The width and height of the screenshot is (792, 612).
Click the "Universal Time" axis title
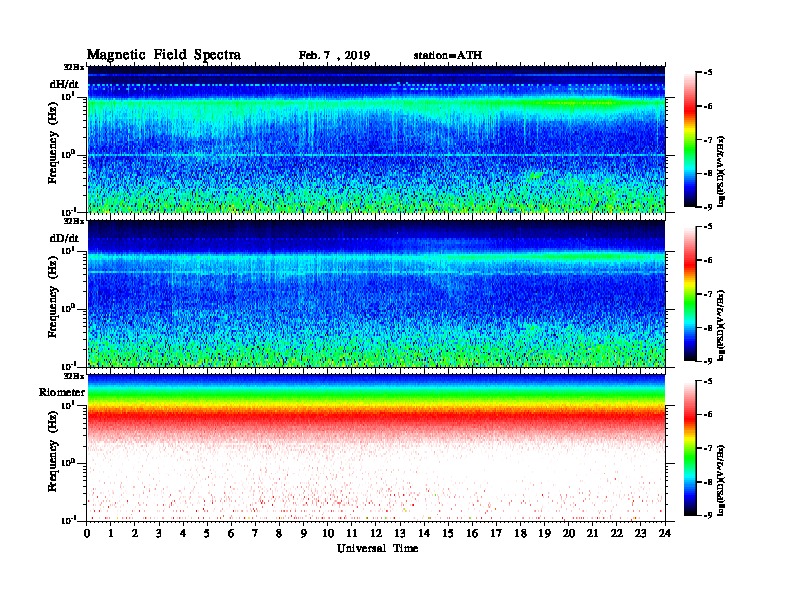pyautogui.click(x=377, y=548)
